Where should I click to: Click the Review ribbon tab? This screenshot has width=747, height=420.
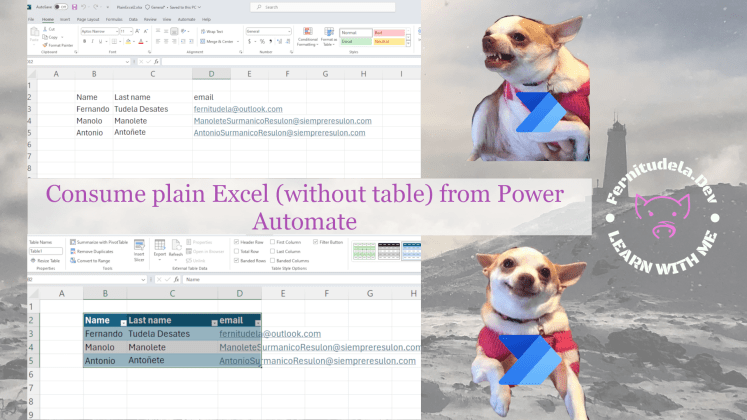point(150,20)
